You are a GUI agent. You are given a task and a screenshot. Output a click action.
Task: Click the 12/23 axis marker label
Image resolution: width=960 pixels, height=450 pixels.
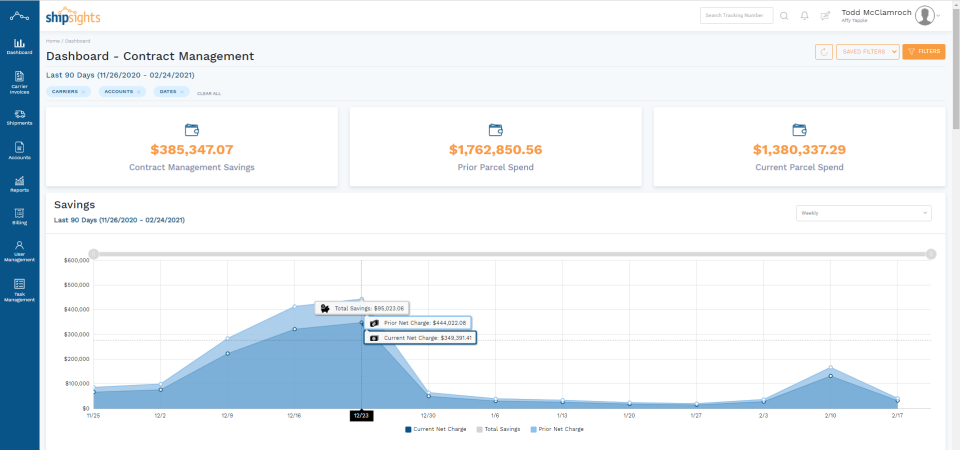tap(361, 416)
